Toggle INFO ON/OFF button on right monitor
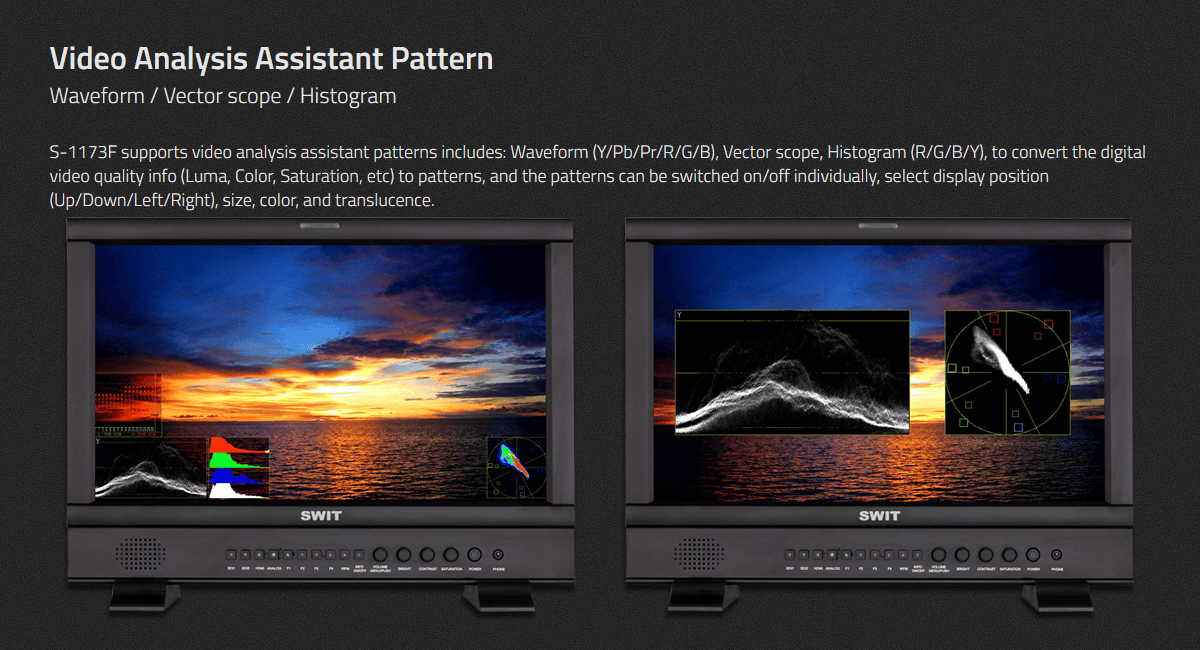 [x=917, y=554]
